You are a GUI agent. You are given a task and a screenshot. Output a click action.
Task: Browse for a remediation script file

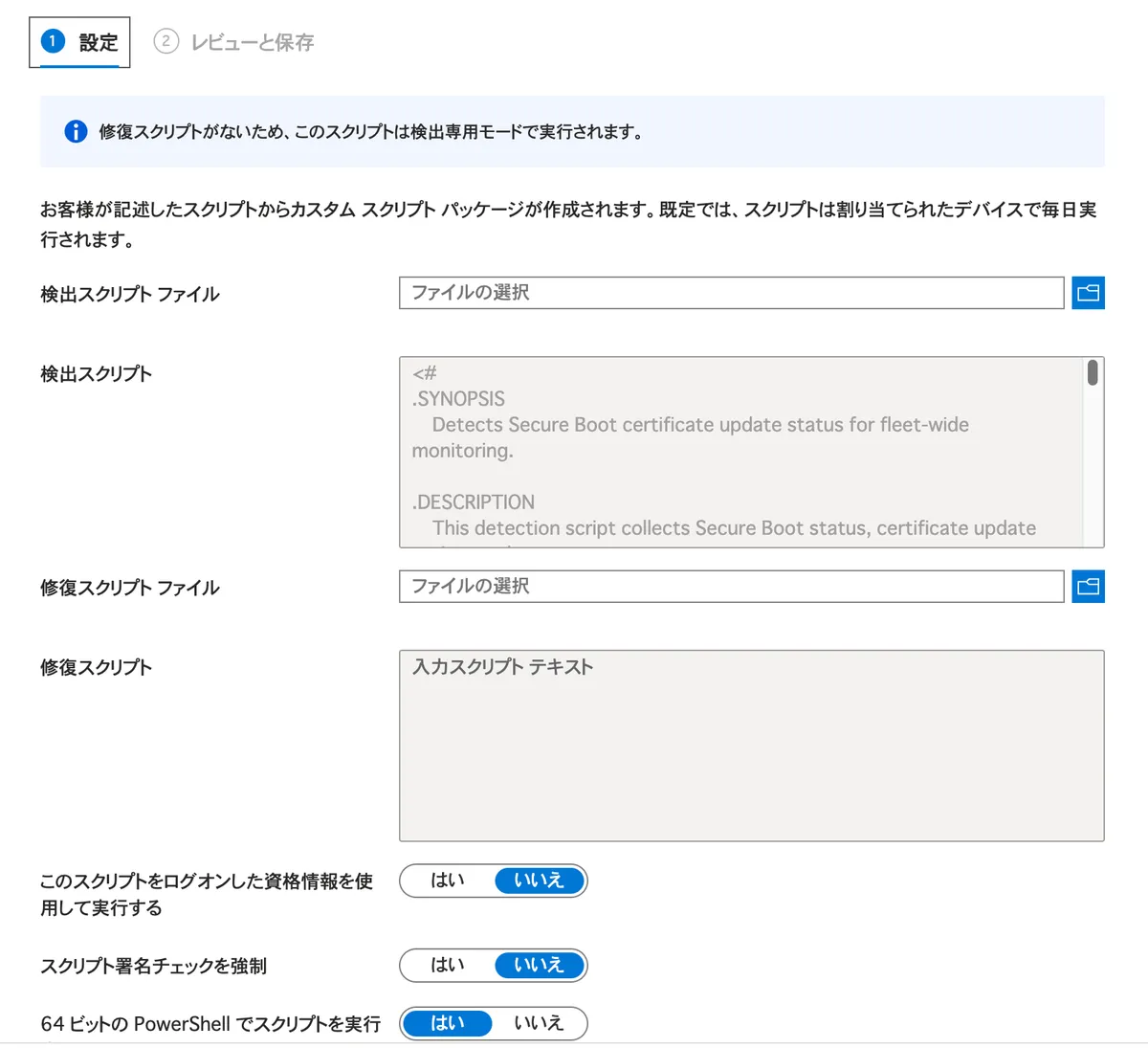[x=1088, y=587]
